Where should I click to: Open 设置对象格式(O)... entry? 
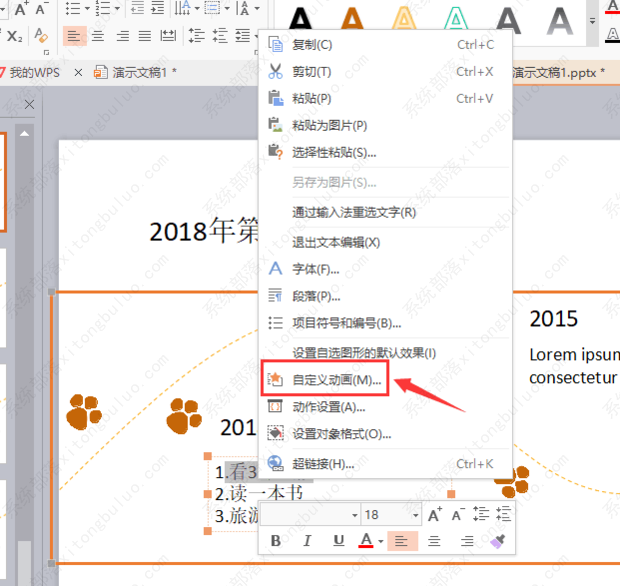[386, 434]
